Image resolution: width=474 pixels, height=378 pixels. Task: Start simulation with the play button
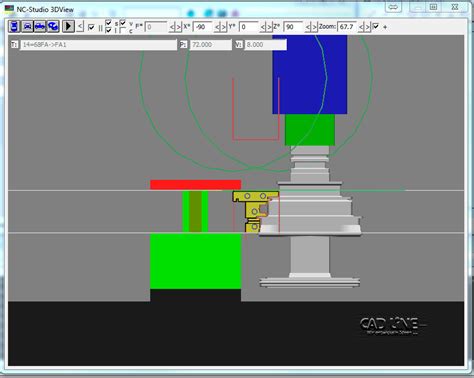coord(68,26)
